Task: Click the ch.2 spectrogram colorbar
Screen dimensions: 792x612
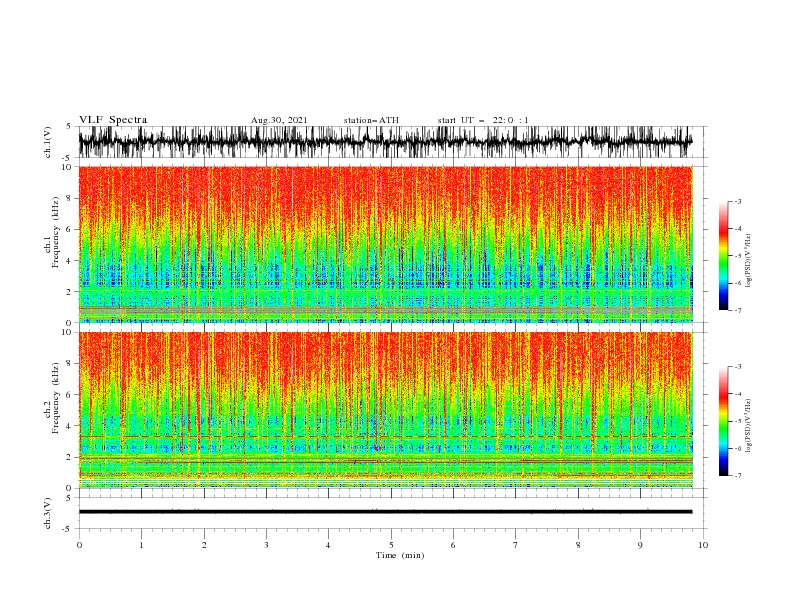Action: click(x=723, y=421)
